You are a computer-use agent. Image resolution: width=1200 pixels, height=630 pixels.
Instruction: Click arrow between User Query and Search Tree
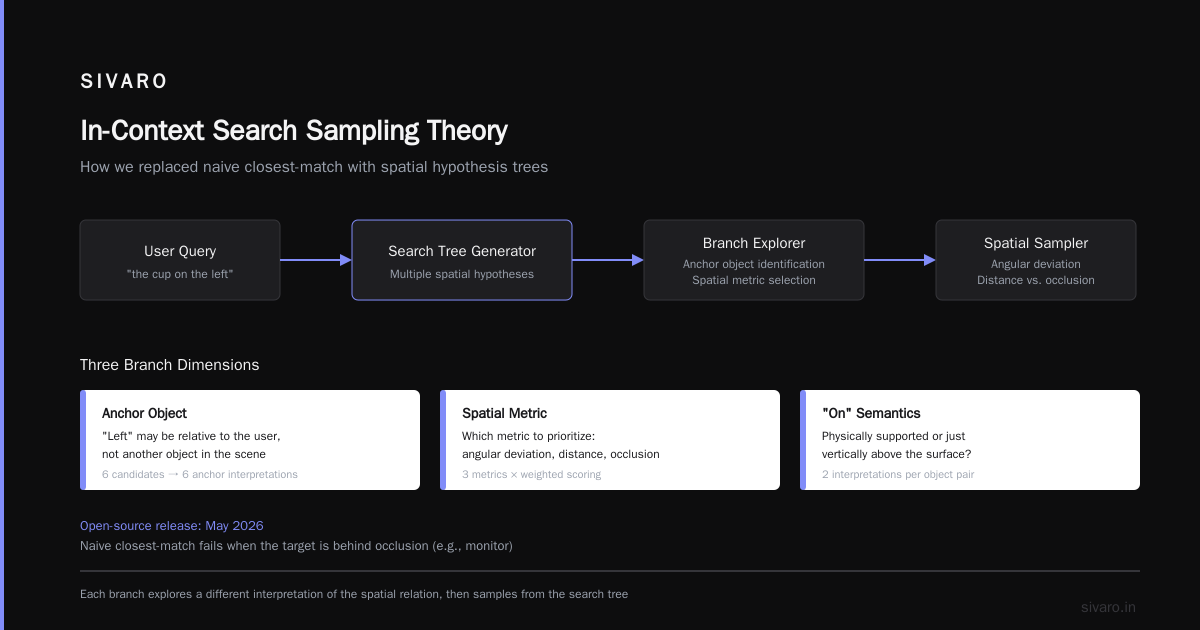click(x=316, y=260)
